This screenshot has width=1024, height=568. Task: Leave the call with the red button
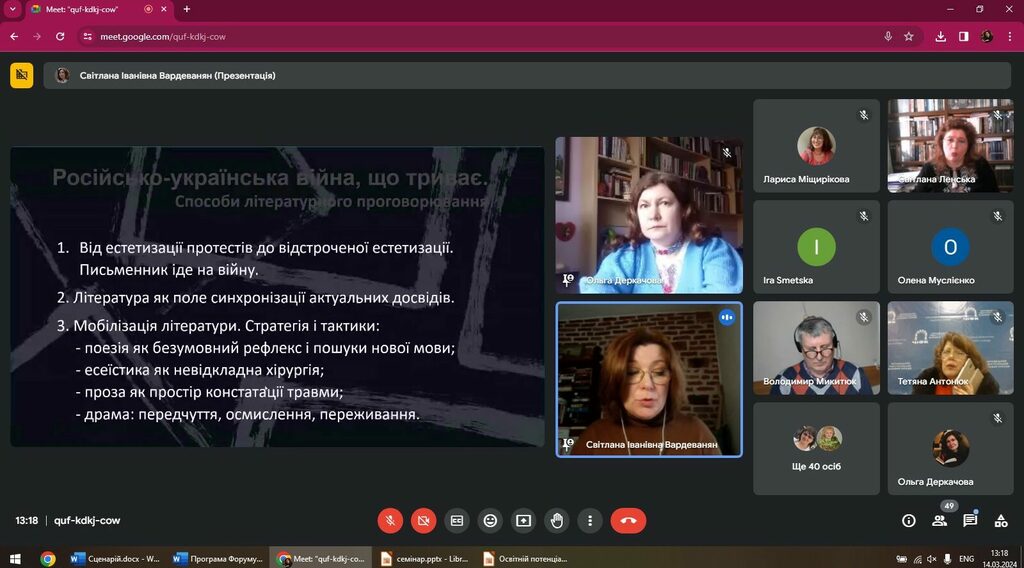pos(628,520)
